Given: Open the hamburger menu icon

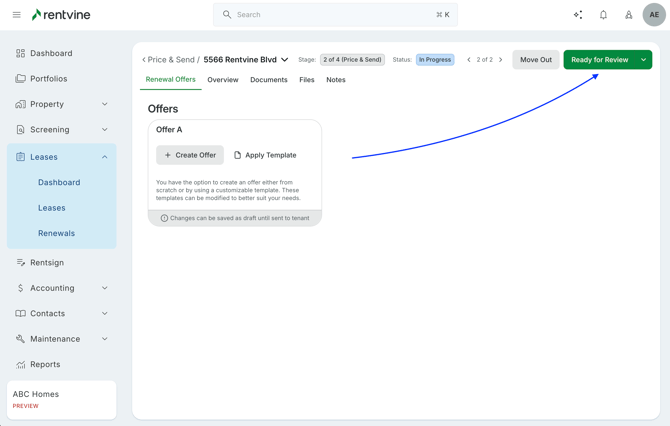Looking at the screenshot, I should coord(16,15).
